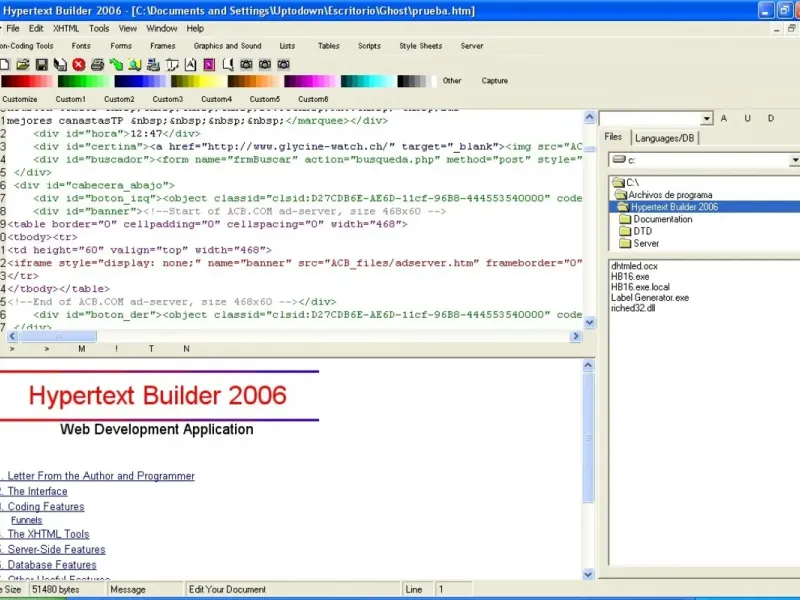Switch to the Forms toolbar tab
This screenshot has height=600, width=800.
[x=121, y=46]
